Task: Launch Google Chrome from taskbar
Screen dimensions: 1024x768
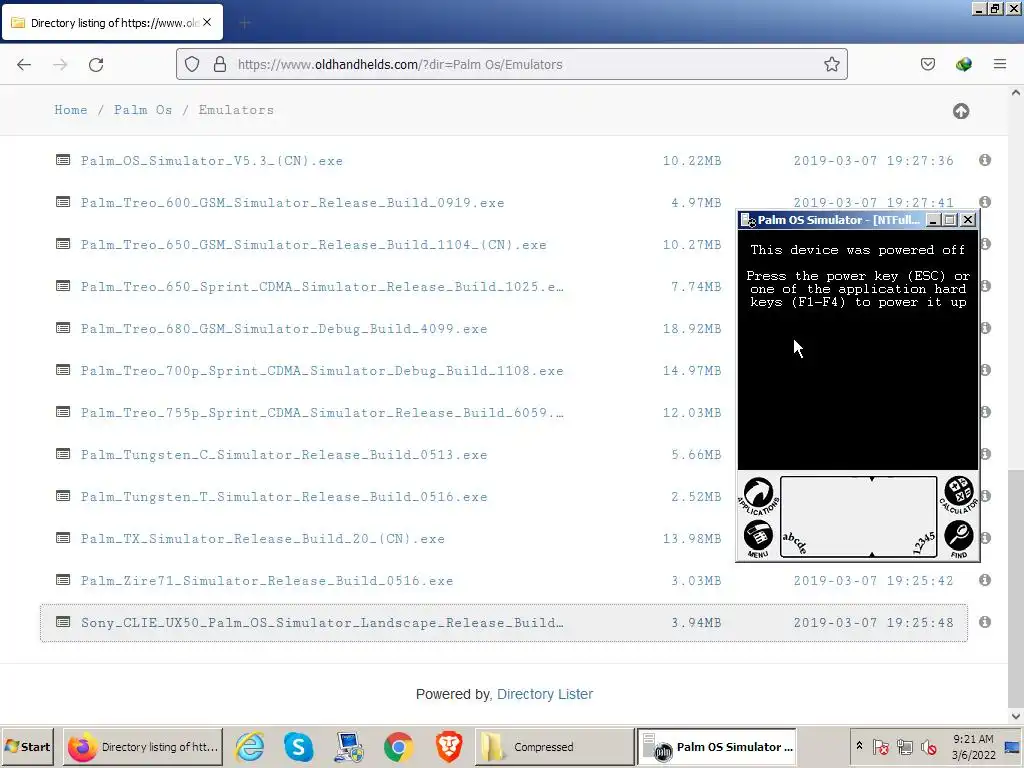Action: 398,746
